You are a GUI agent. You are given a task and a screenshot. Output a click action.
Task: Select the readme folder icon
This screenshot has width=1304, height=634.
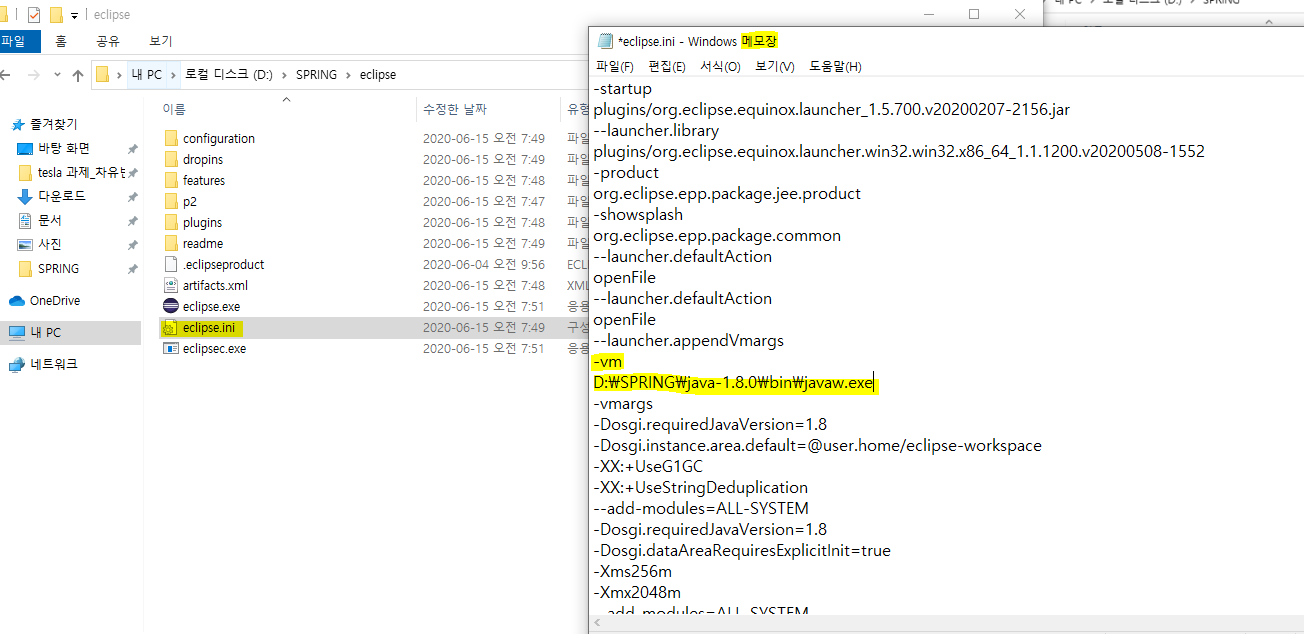(x=170, y=243)
